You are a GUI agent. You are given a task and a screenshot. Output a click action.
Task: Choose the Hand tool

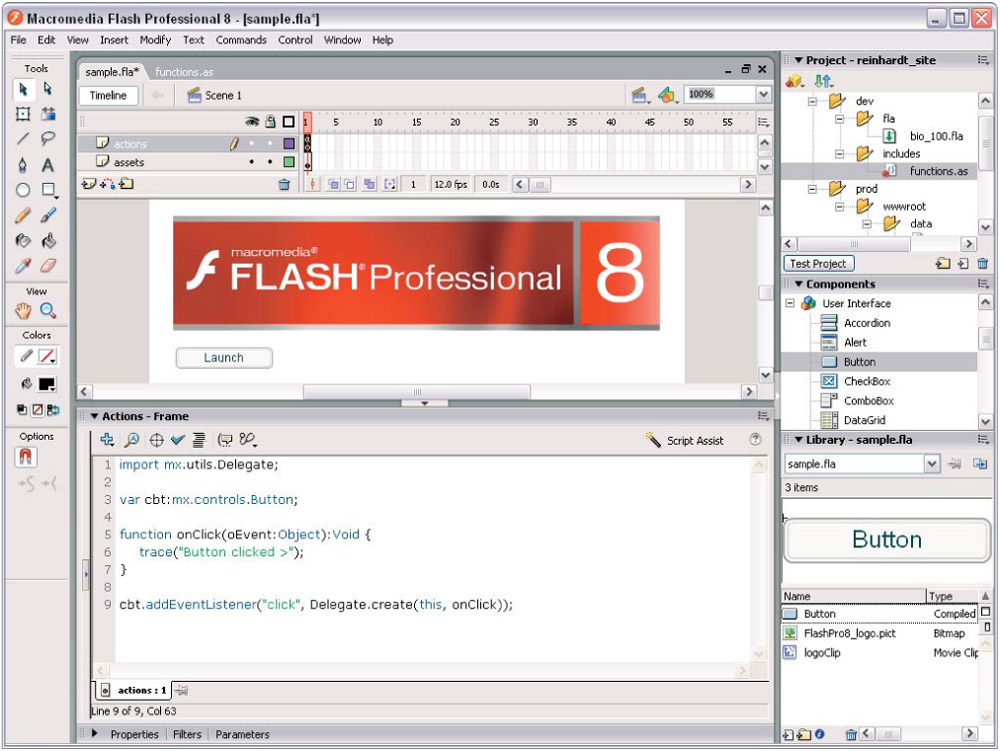[x=23, y=311]
